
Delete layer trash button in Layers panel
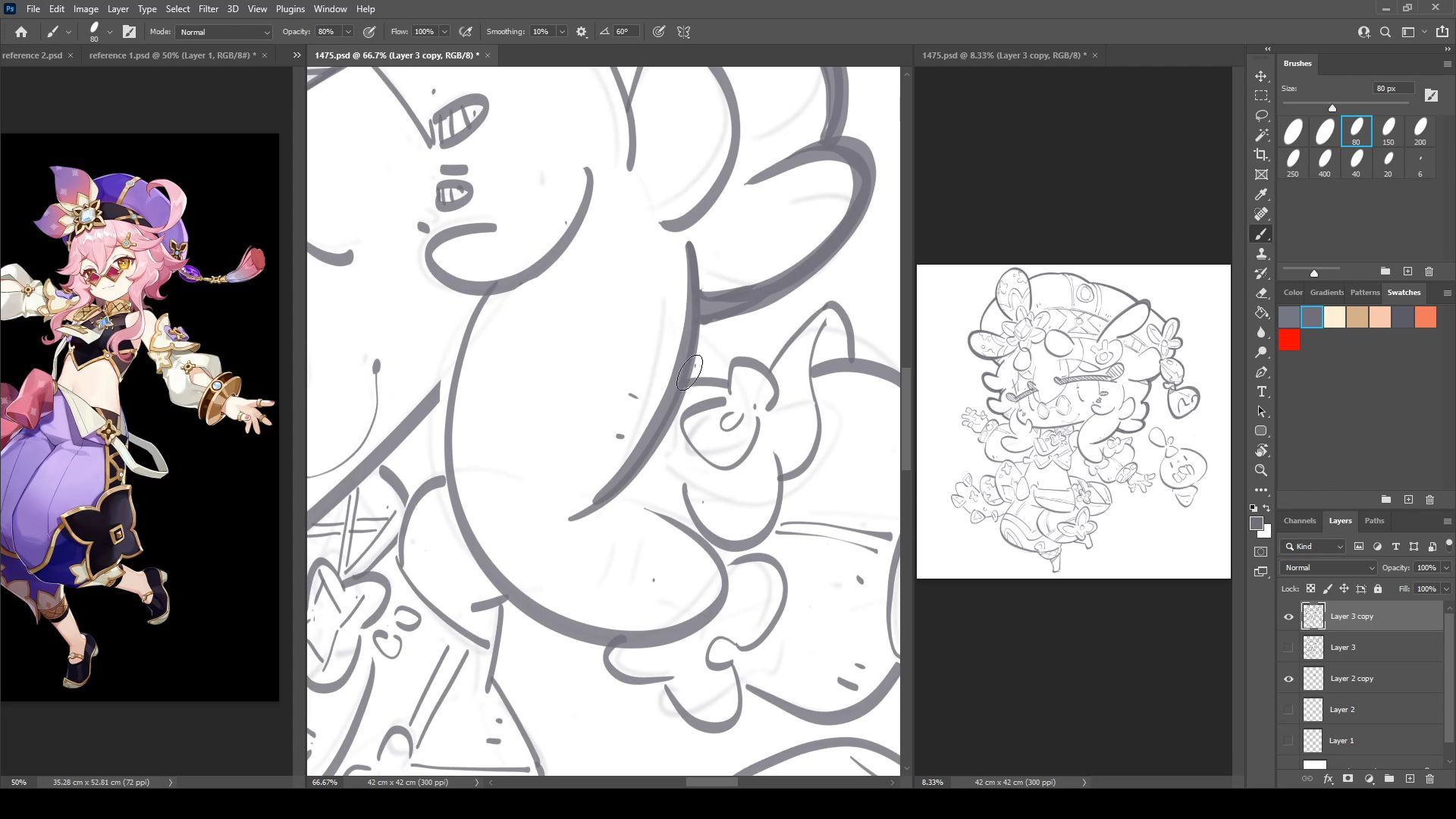tap(1429, 779)
